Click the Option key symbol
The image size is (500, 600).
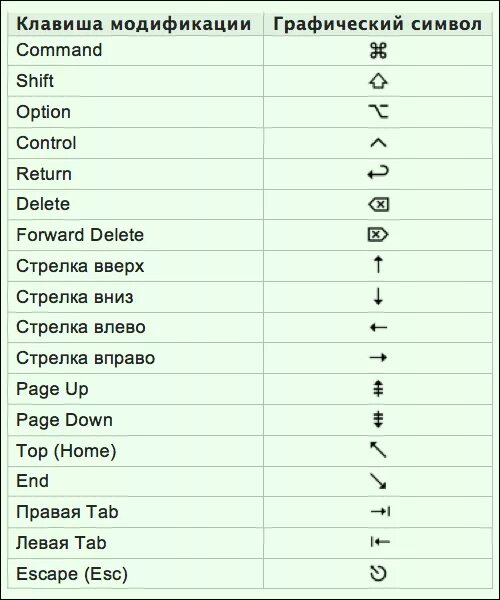(378, 111)
